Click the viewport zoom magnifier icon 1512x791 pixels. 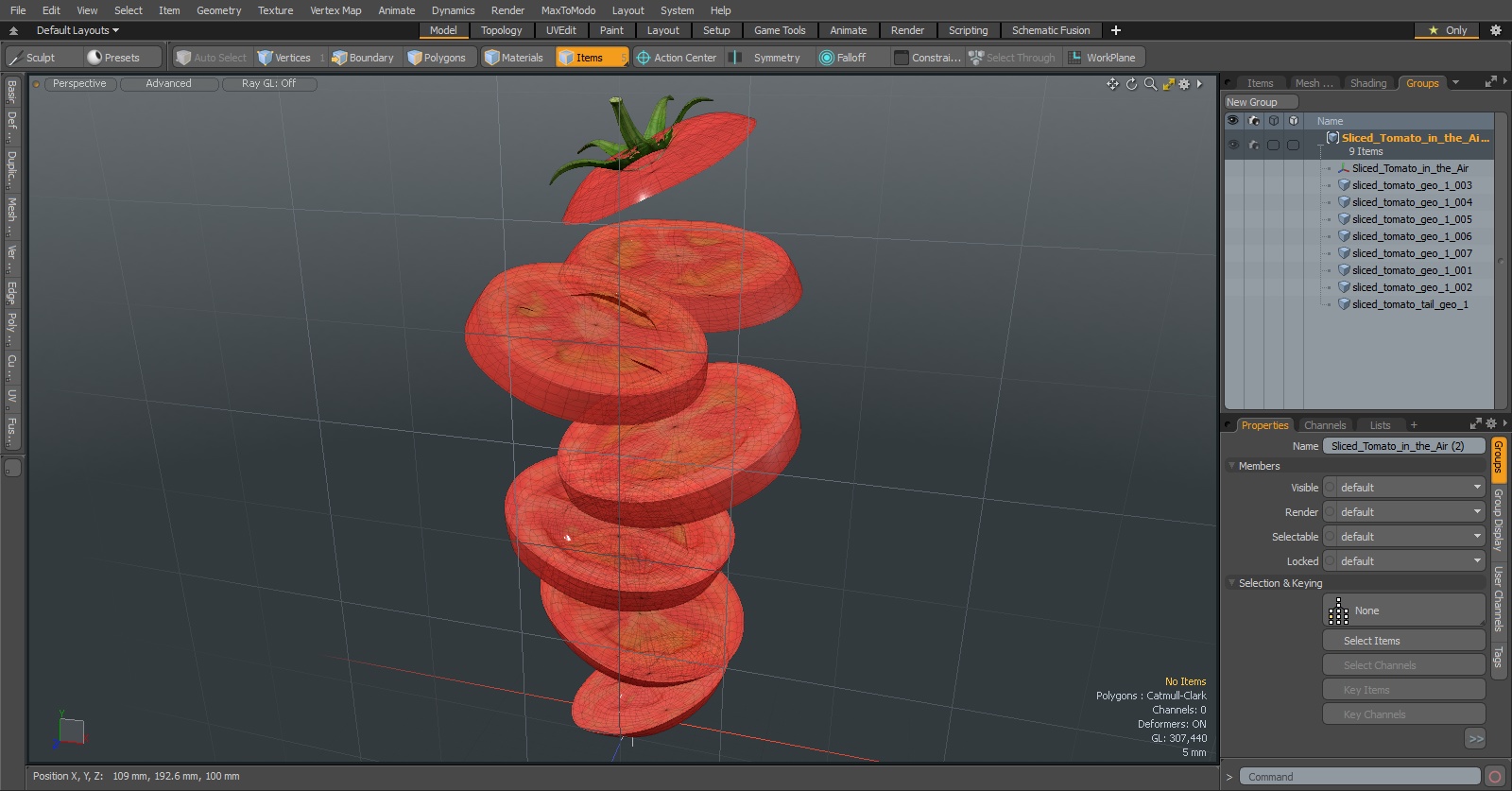click(x=1150, y=84)
